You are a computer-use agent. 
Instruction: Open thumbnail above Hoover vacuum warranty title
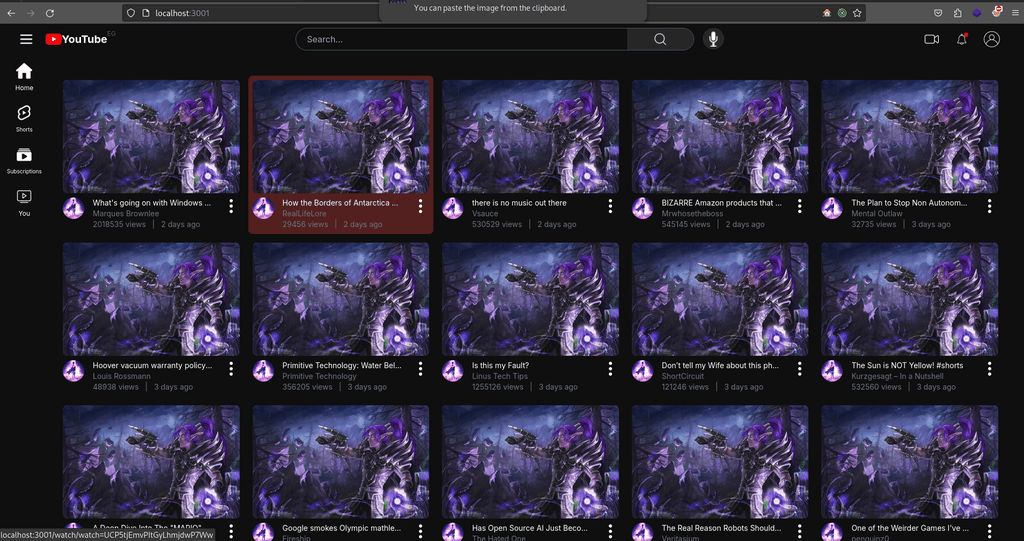tap(151, 299)
